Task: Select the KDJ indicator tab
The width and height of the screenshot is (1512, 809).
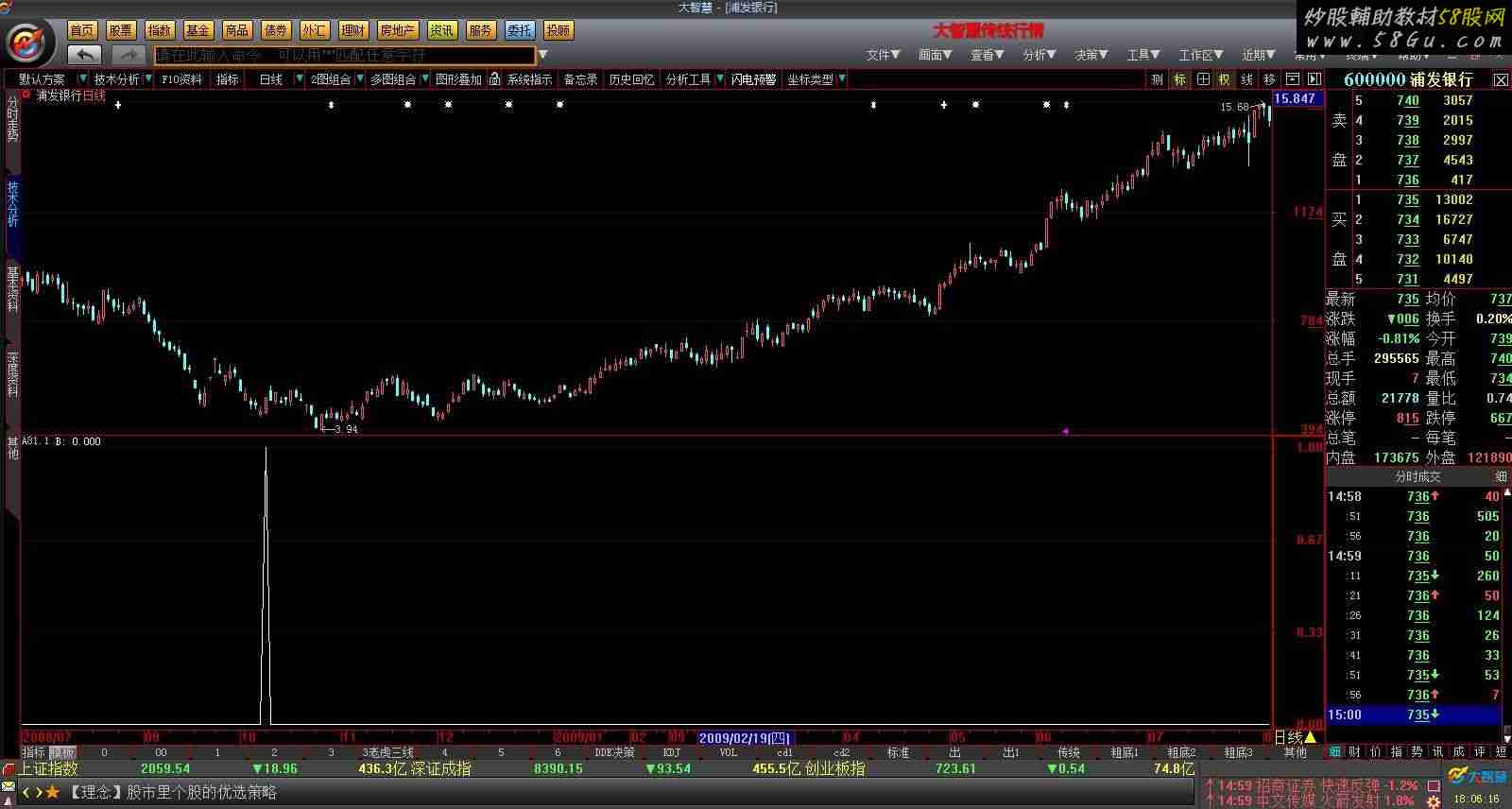Action: click(671, 752)
